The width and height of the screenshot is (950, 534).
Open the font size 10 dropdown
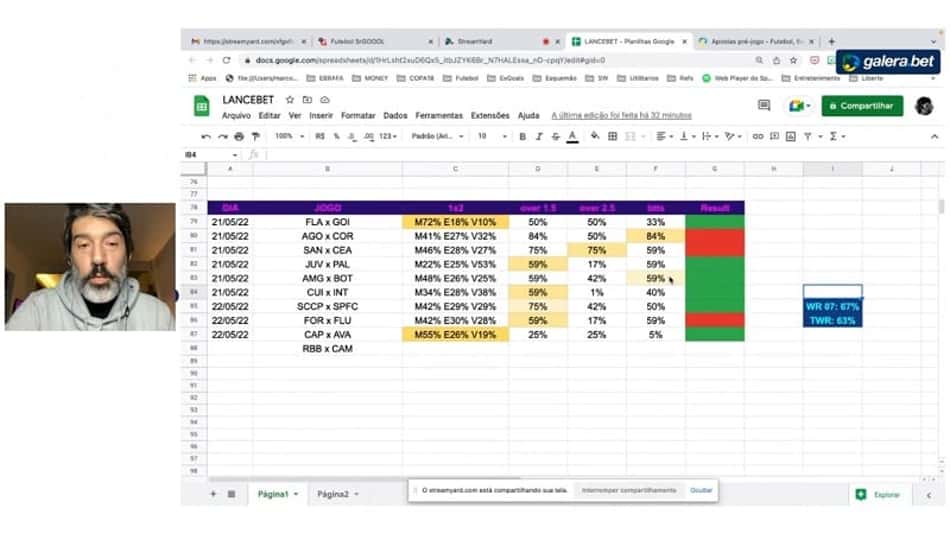pos(492,136)
